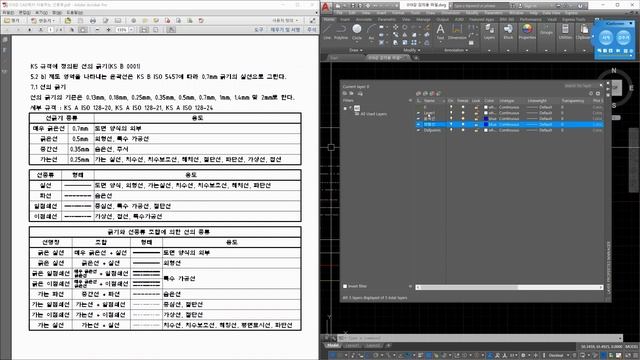Image resolution: width=640 pixels, height=360 pixels.
Task: Select the Circle tool
Action: [x=357, y=31]
